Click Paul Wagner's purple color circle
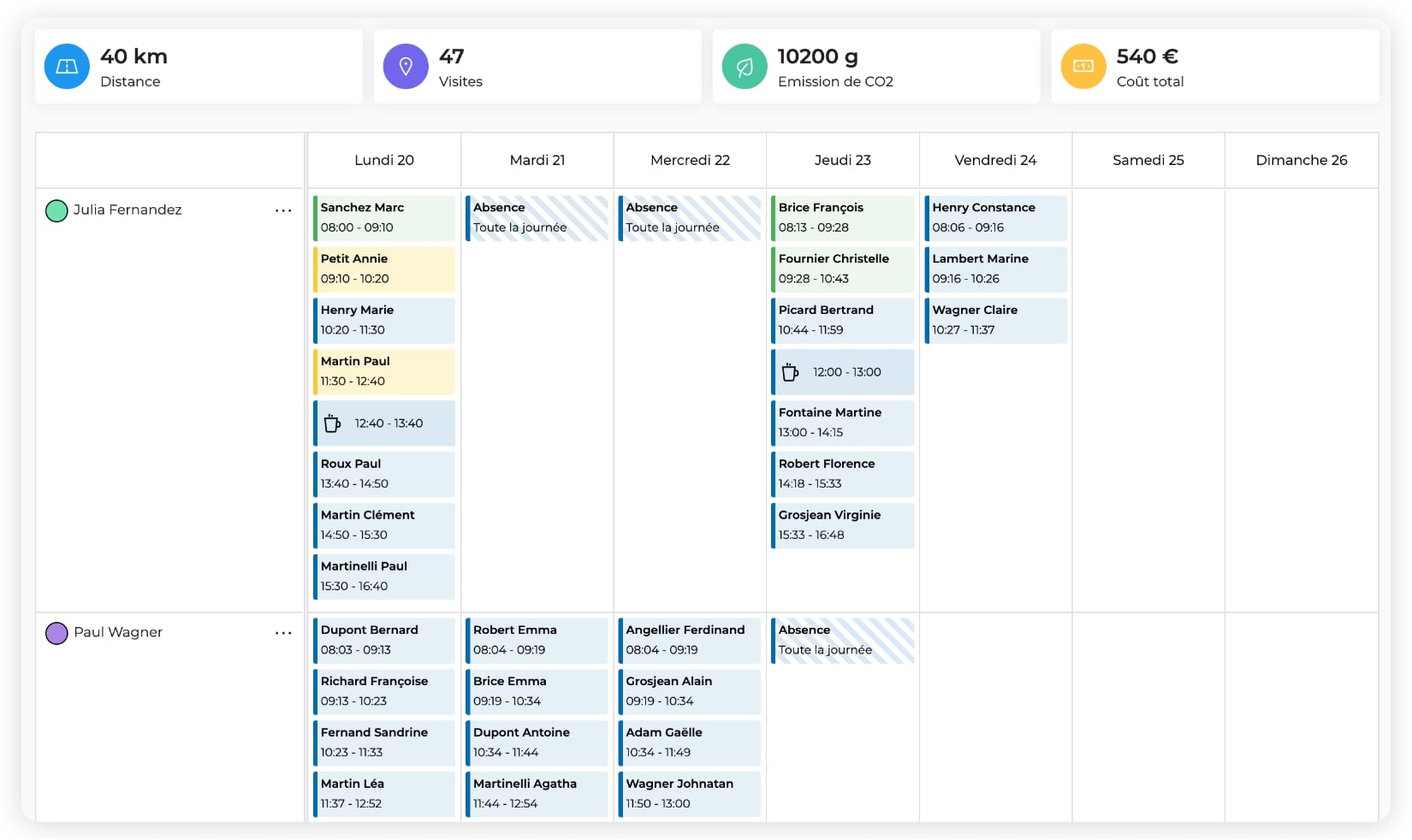This screenshot has height=840, width=1412. pyautogui.click(x=56, y=633)
